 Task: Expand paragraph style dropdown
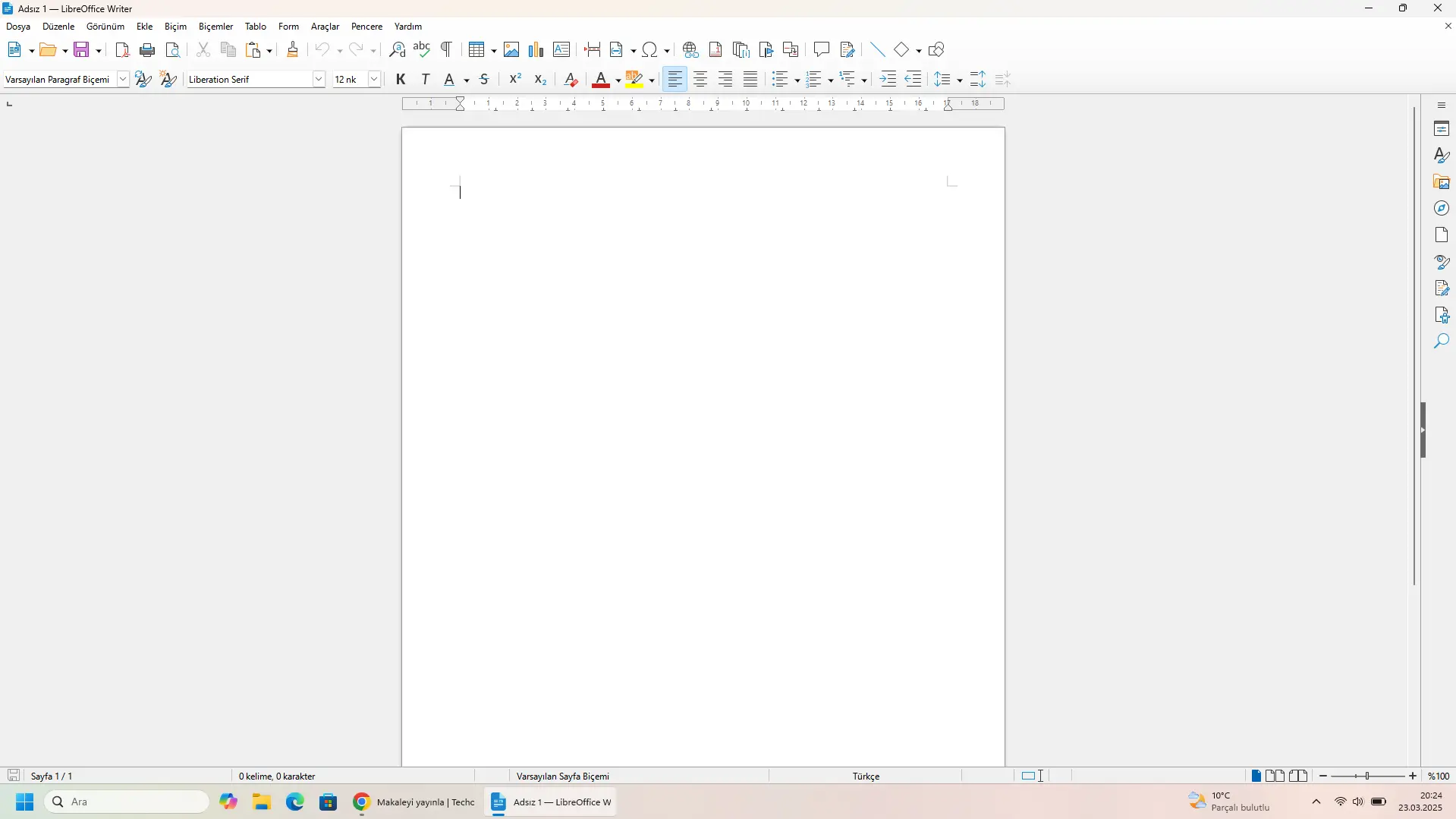[x=123, y=80]
